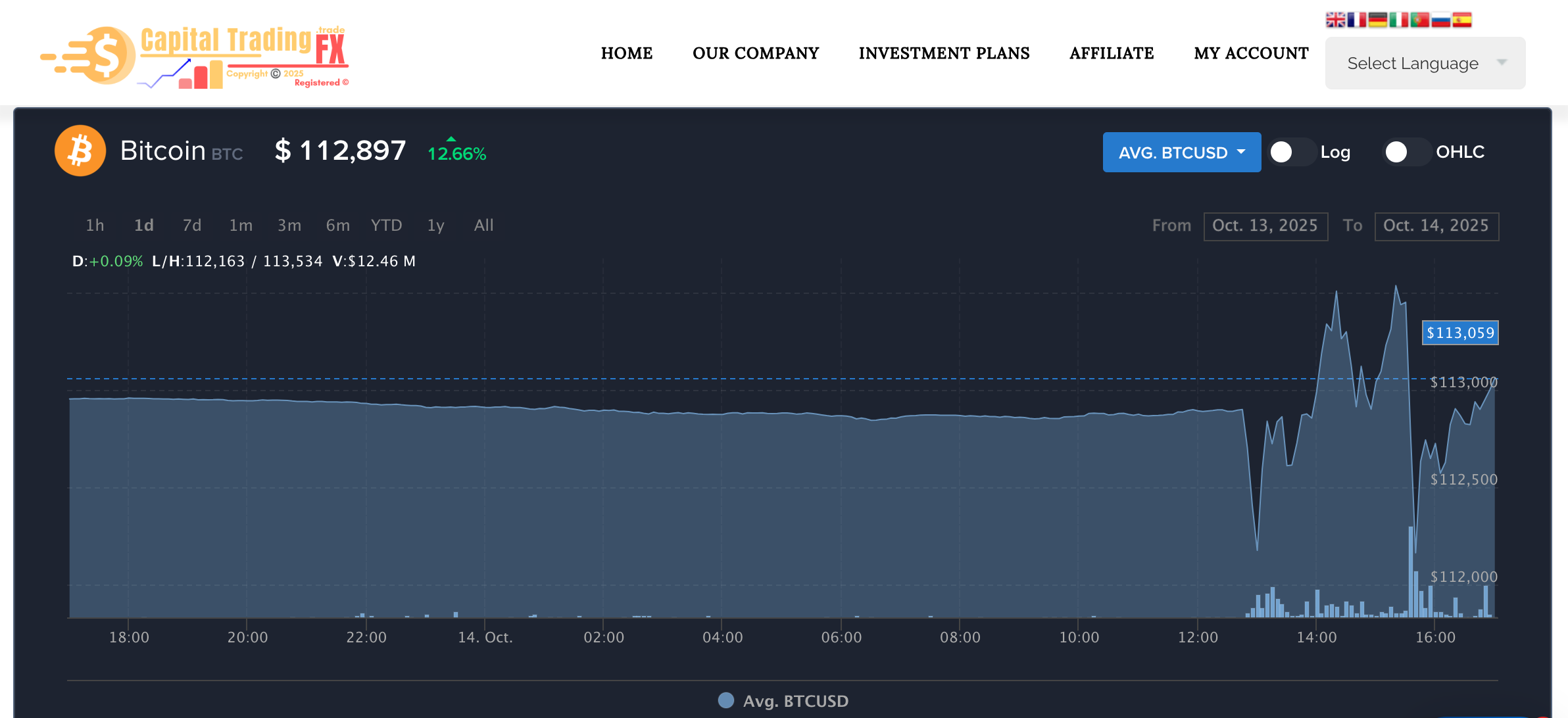
Task: Select the German flag icon
Action: [1377, 20]
